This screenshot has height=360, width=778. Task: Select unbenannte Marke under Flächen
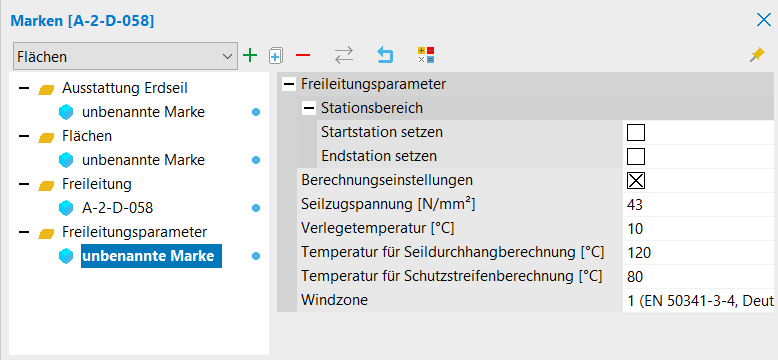click(x=143, y=160)
